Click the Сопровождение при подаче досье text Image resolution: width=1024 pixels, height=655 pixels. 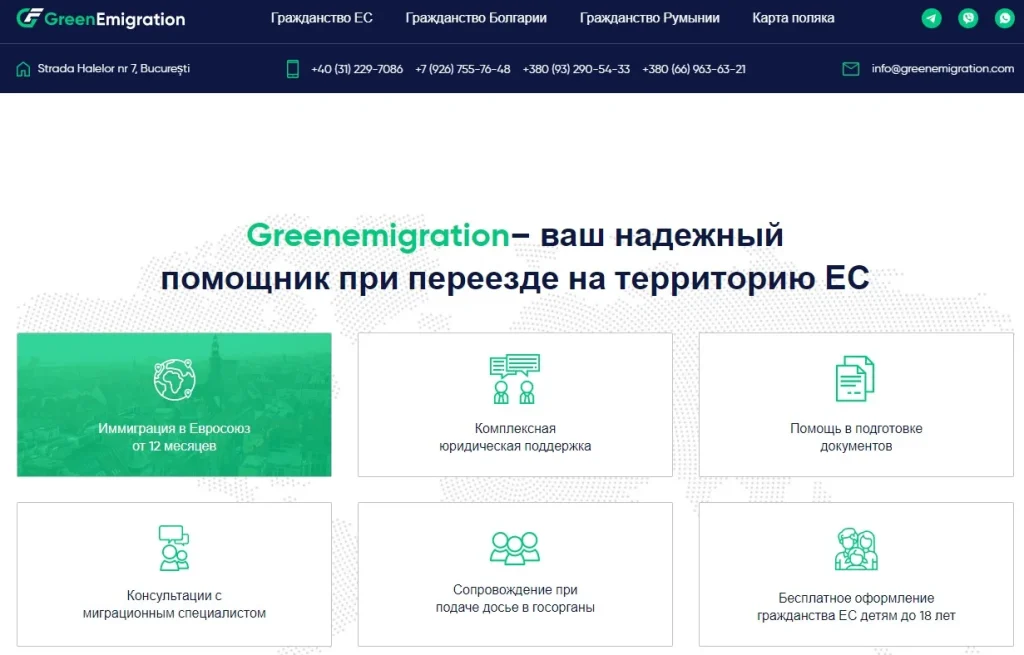pos(515,598)
